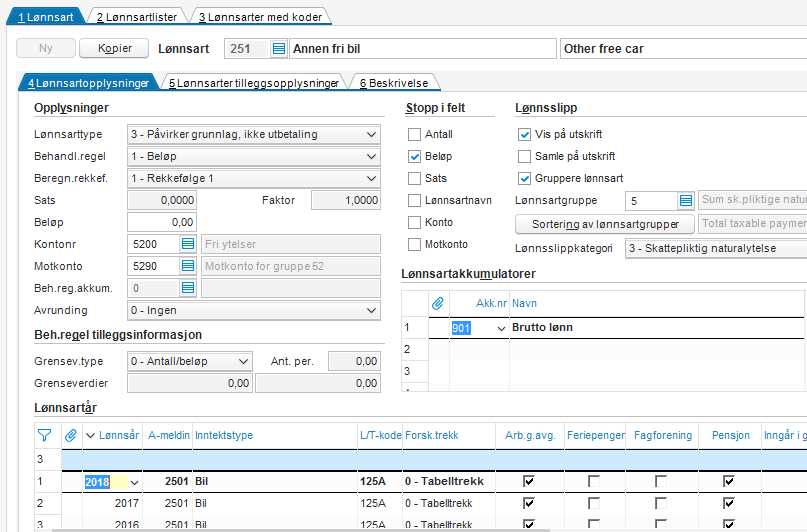Viewport: 807px width, 532px height.
Task: Open the Beskrivelse tab
Action: click(x=394, y=83)
